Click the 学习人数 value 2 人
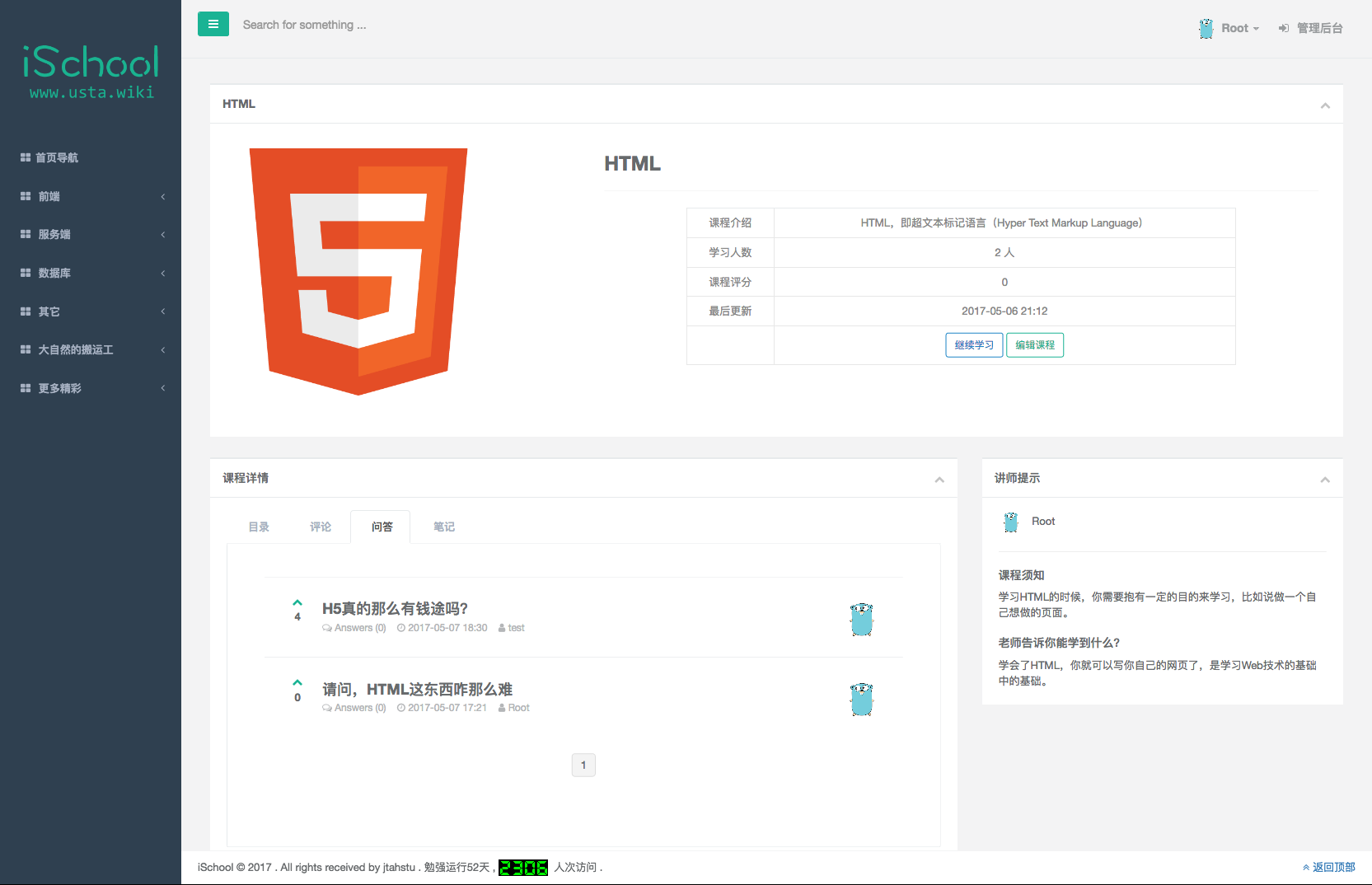1372x885 pixels. pos(1004,252)
